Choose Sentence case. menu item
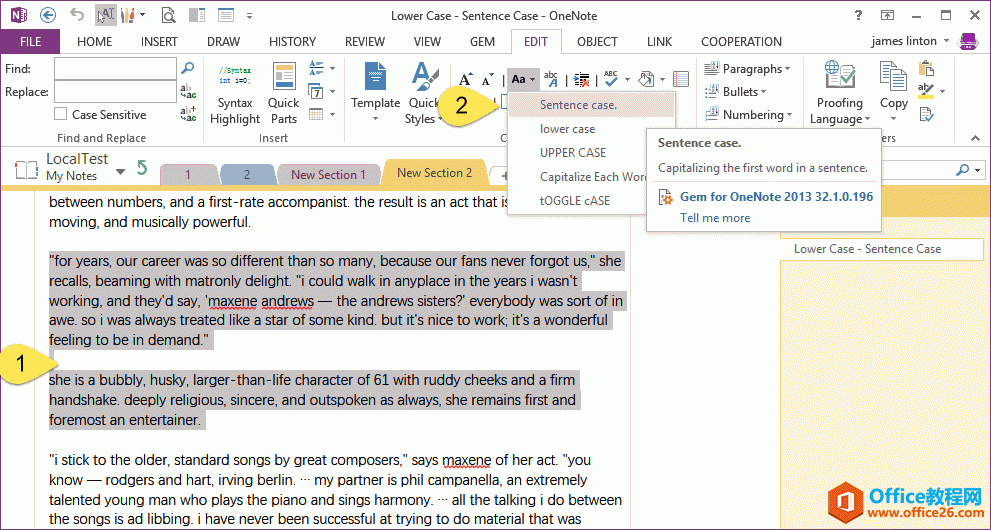991x530 pixels. tap(592, 105)
